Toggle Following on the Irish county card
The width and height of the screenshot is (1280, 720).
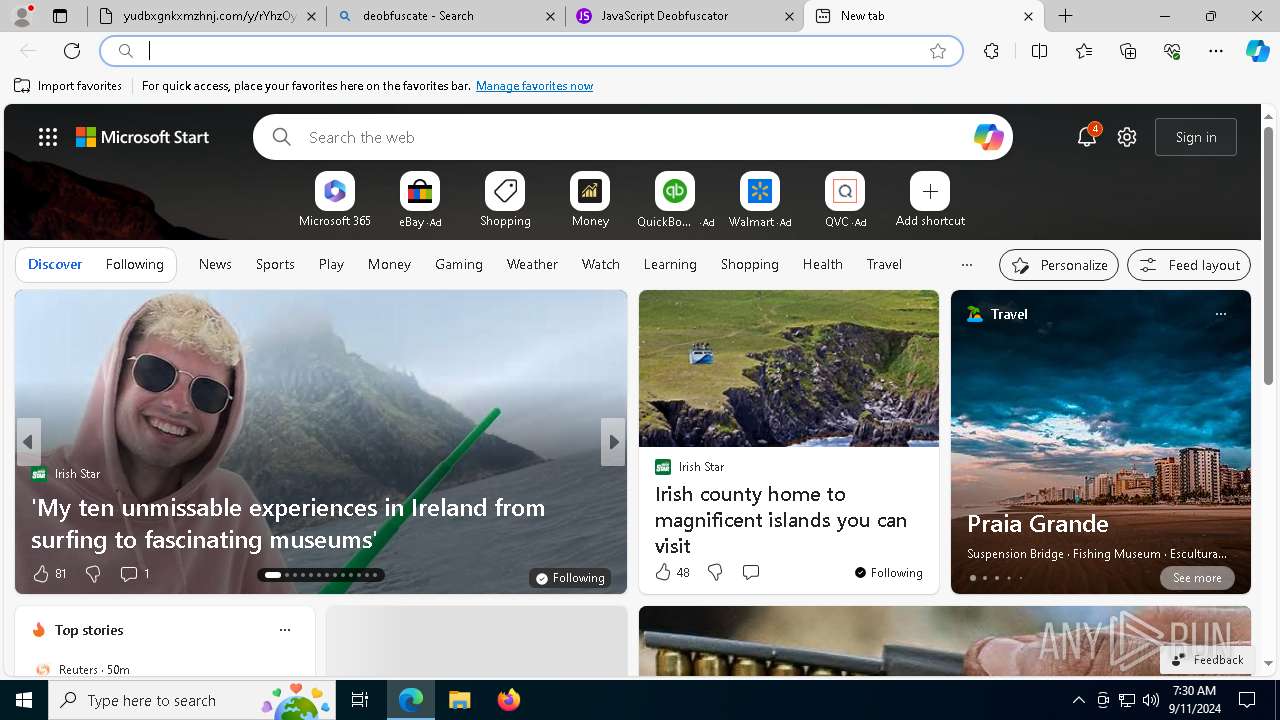pyautogui.click(x=888, y=572)
